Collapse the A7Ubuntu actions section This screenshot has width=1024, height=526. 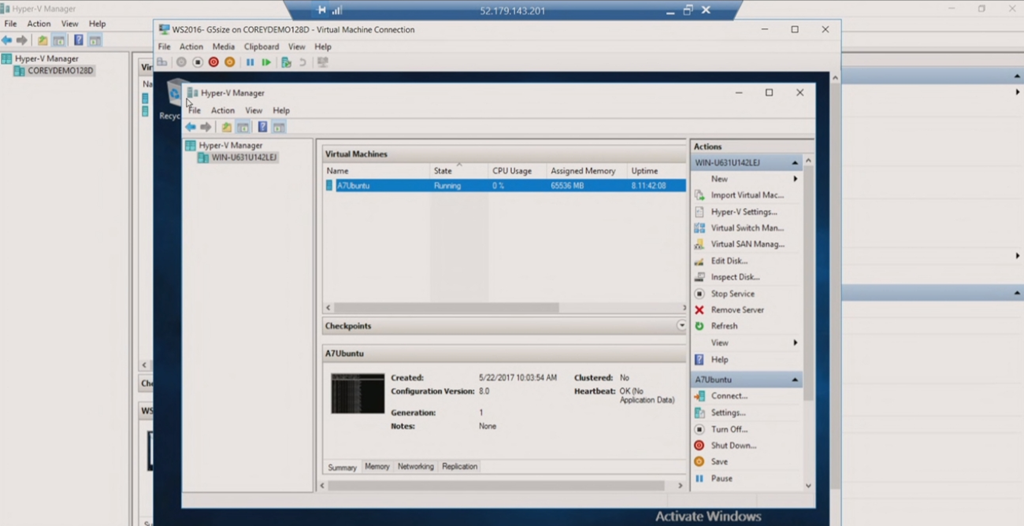[796, 380]
